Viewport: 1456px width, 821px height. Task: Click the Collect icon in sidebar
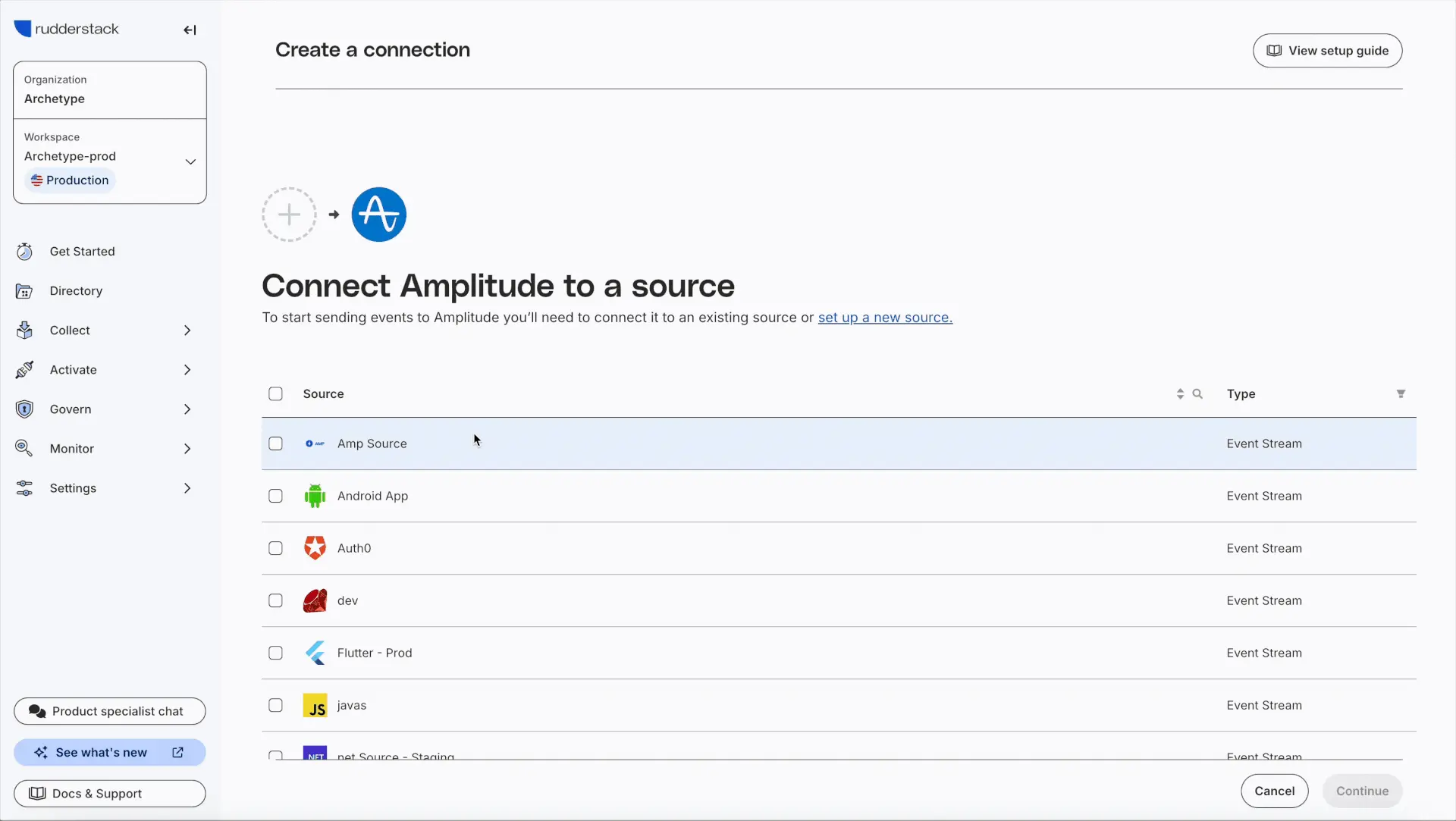coord(24,331)
